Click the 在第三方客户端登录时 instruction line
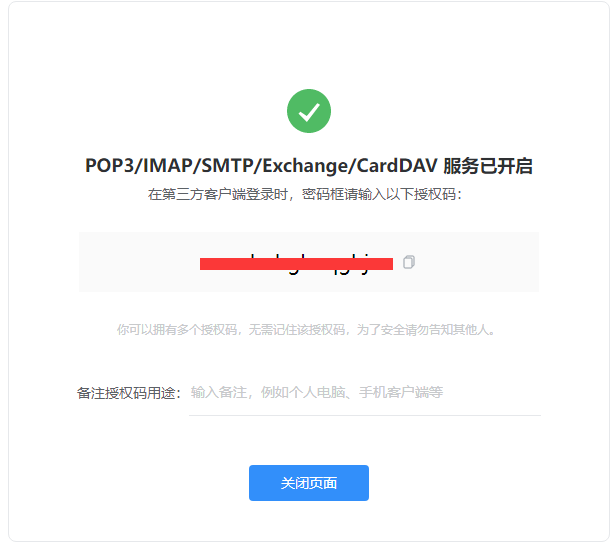 [218, 194]
